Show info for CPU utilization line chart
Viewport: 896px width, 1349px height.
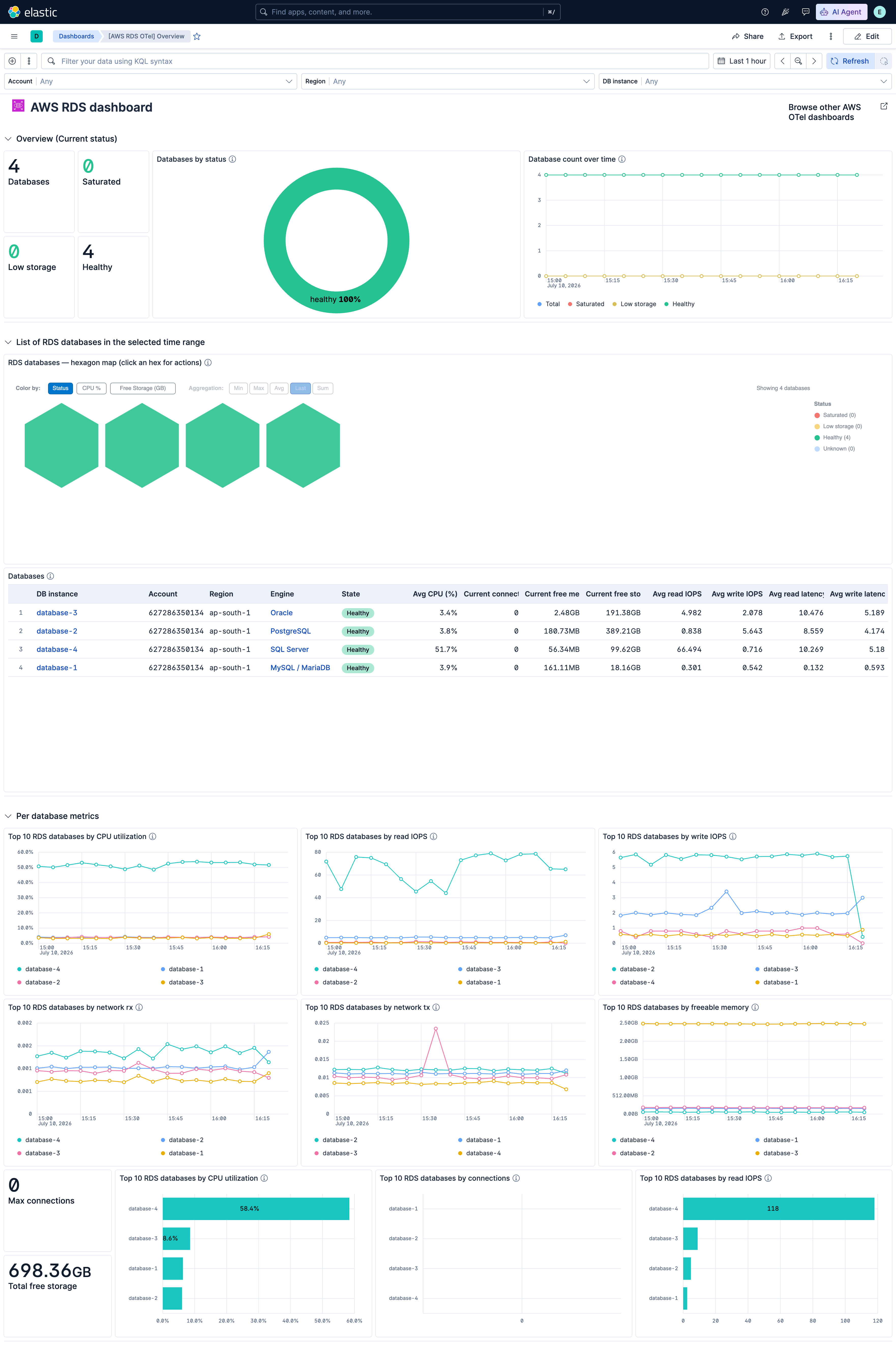153,836
